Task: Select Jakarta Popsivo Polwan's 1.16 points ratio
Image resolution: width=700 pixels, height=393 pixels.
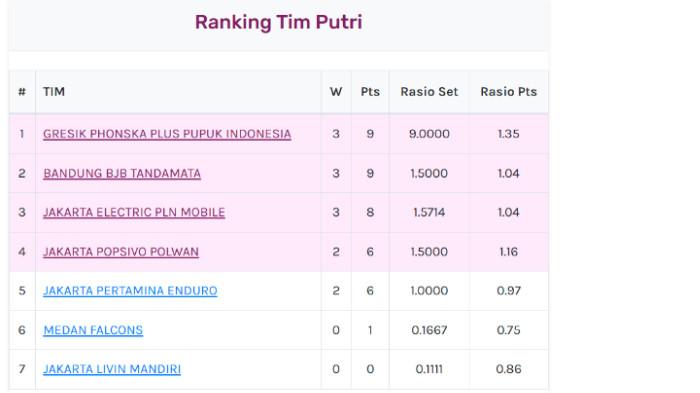Action: (508, 251)
